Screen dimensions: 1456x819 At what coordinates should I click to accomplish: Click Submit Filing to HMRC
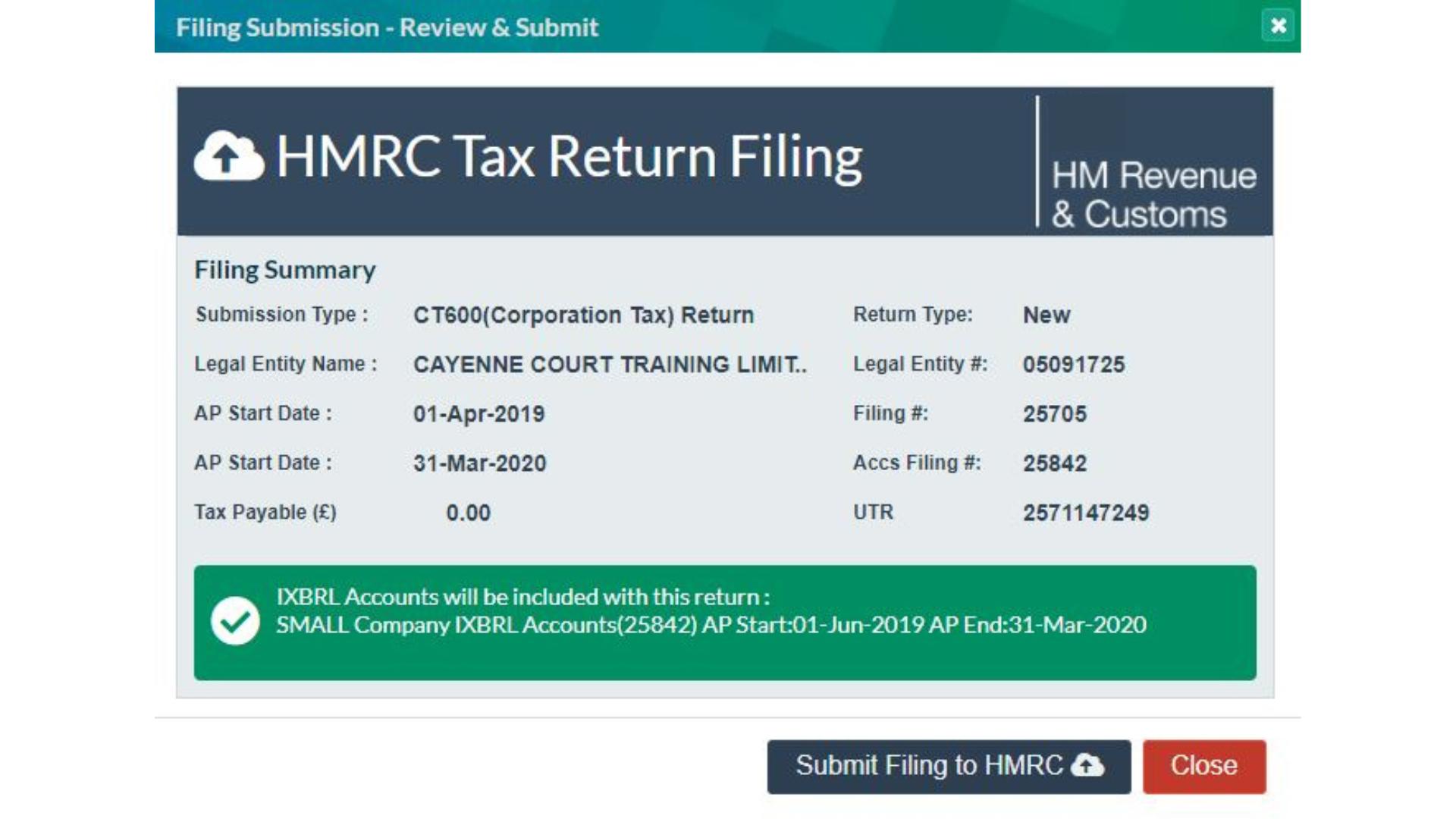pyautogui.click(x=948, y=766)
